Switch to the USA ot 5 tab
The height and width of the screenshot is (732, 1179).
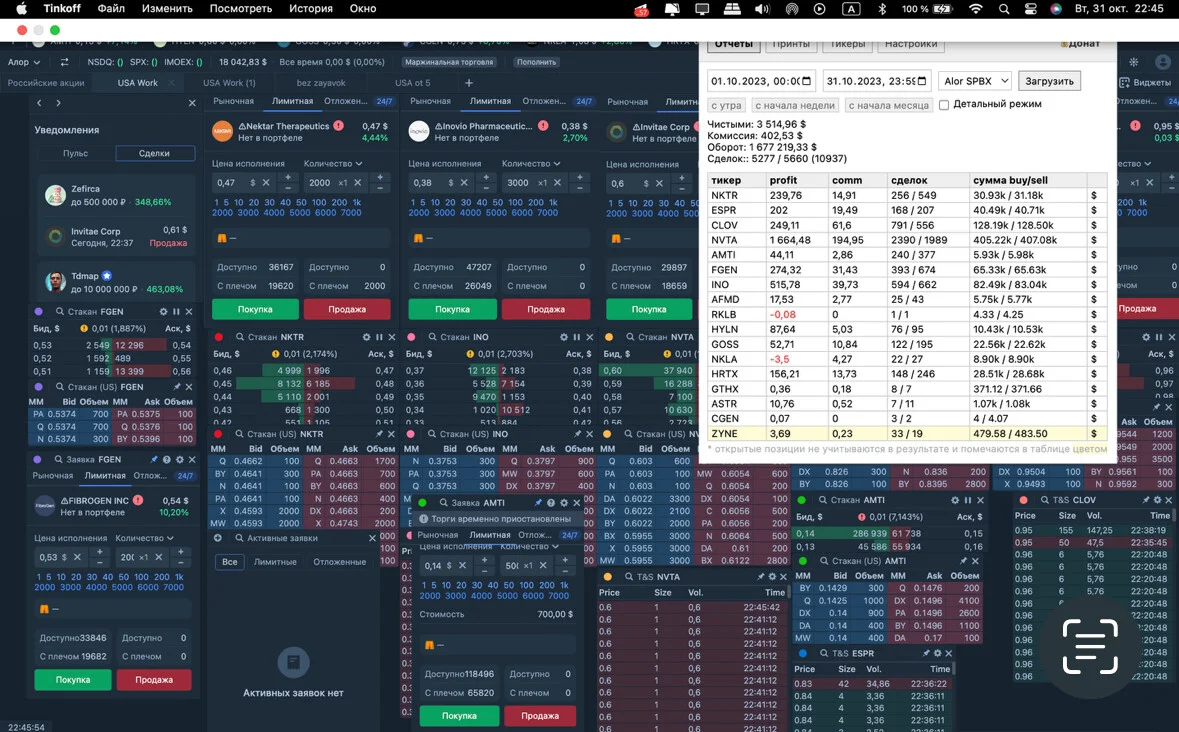(x=412, y=83)
